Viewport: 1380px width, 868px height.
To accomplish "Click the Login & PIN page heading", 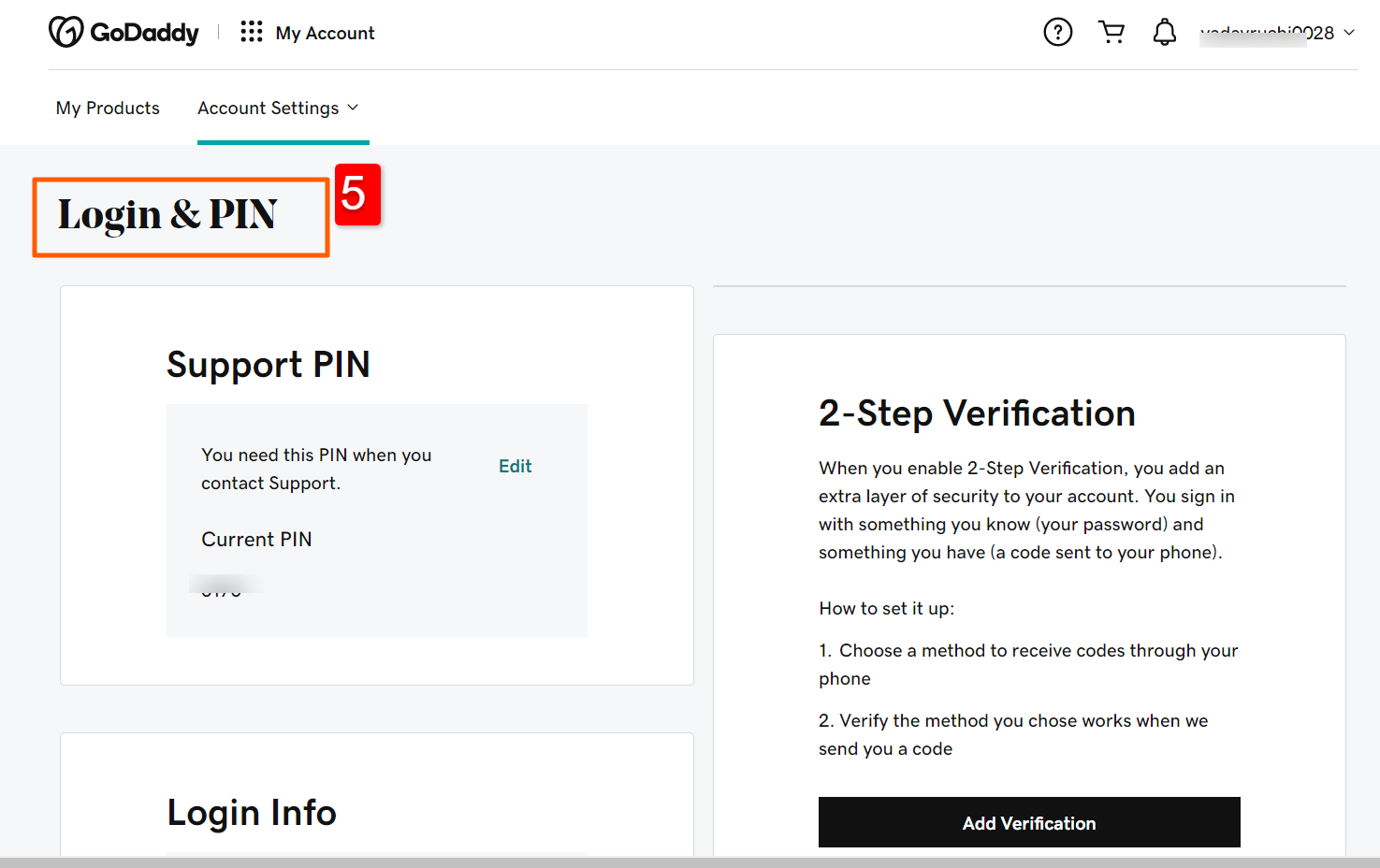I will [168, 215].
